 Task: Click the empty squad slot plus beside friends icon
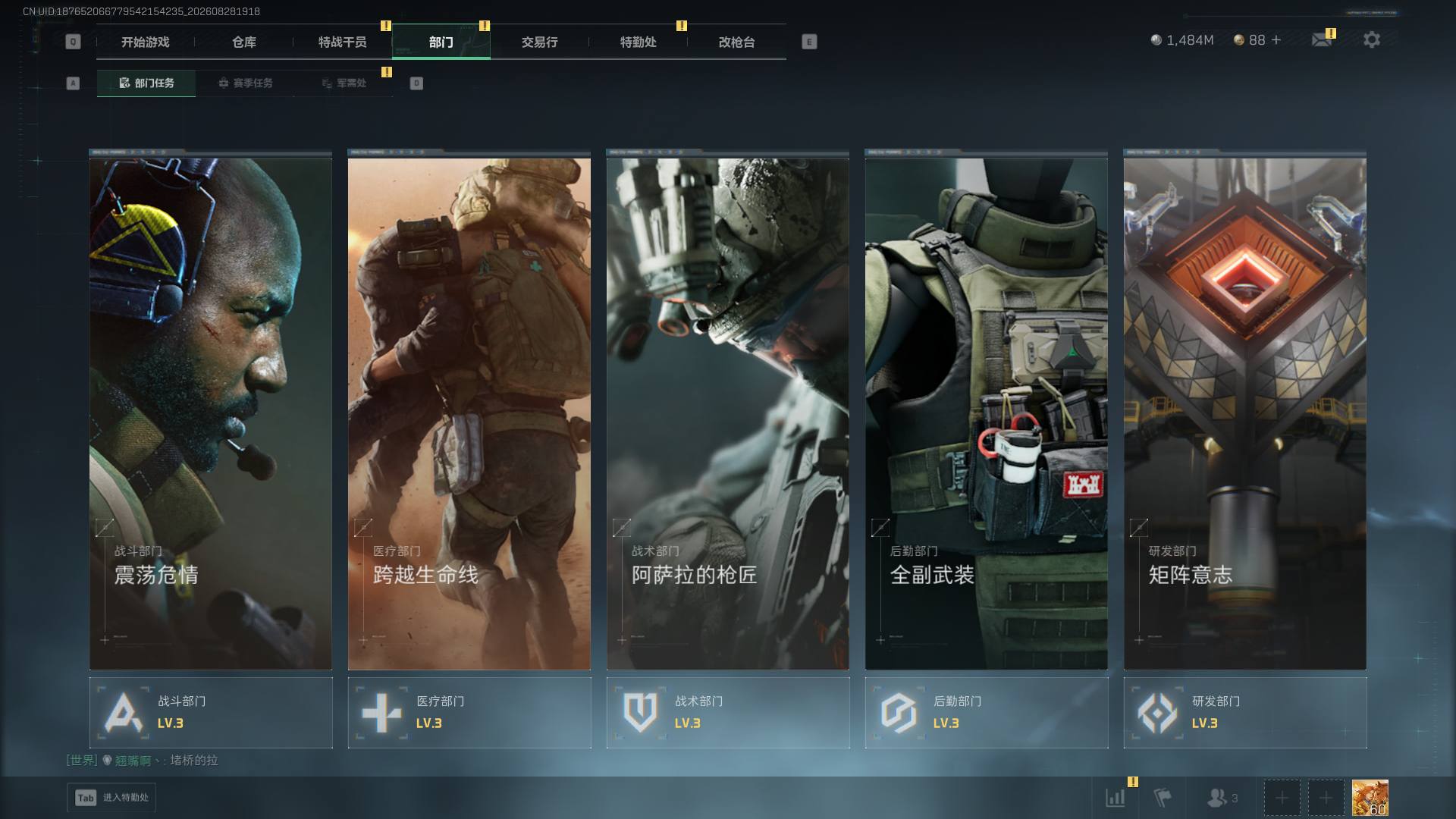(1282, 798)
